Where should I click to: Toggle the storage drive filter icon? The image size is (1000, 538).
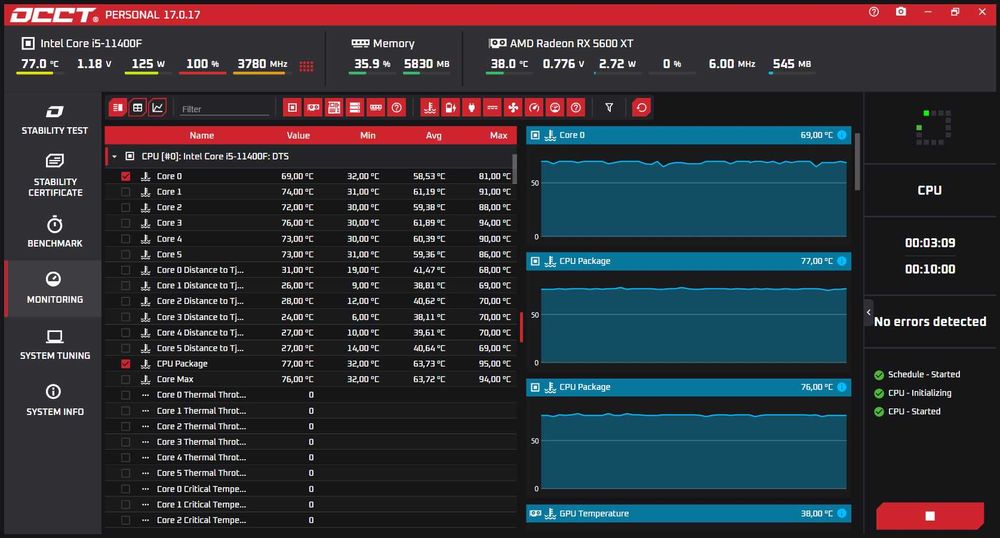(355, 108)
